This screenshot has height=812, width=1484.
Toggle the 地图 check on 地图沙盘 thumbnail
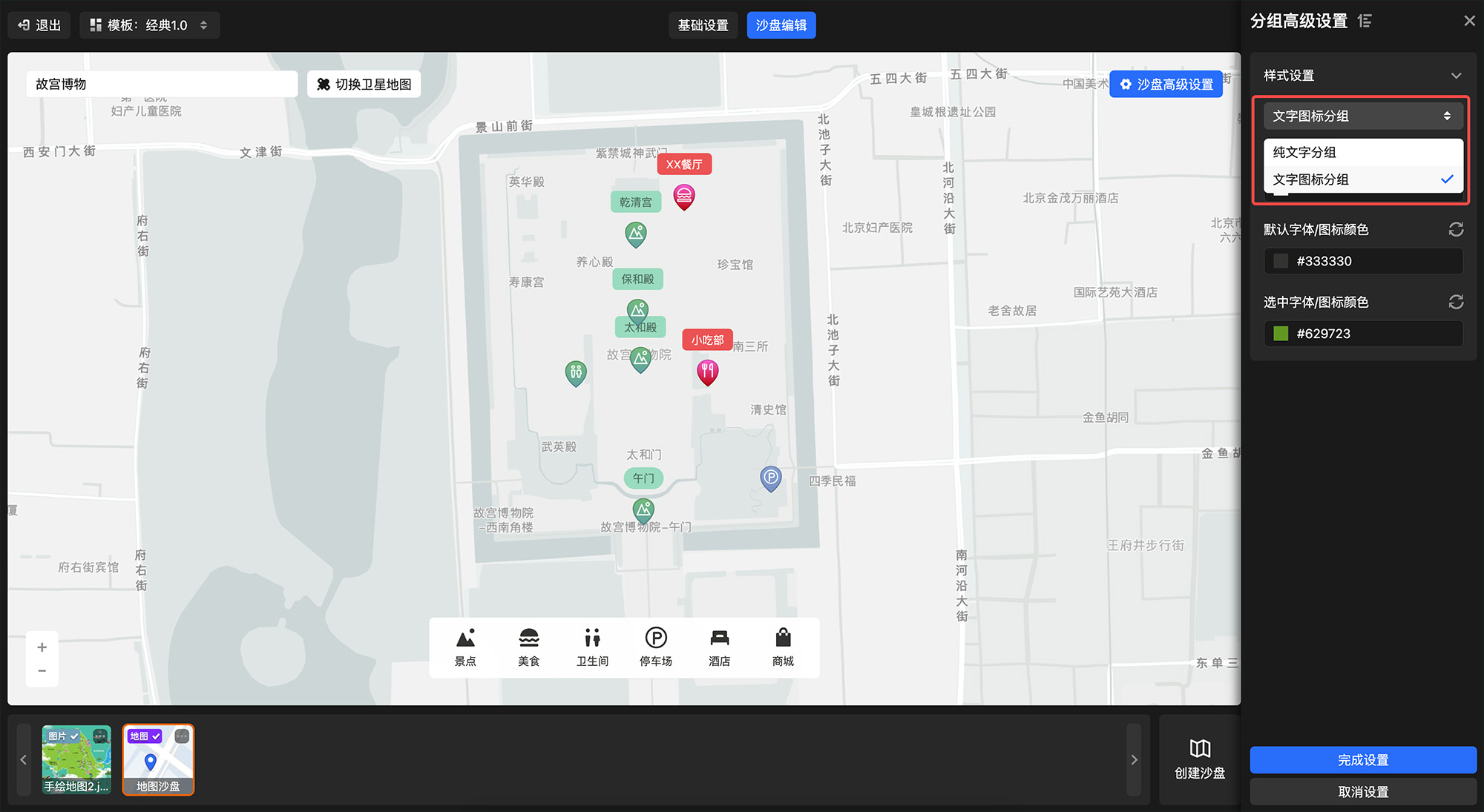pos(156,736)
